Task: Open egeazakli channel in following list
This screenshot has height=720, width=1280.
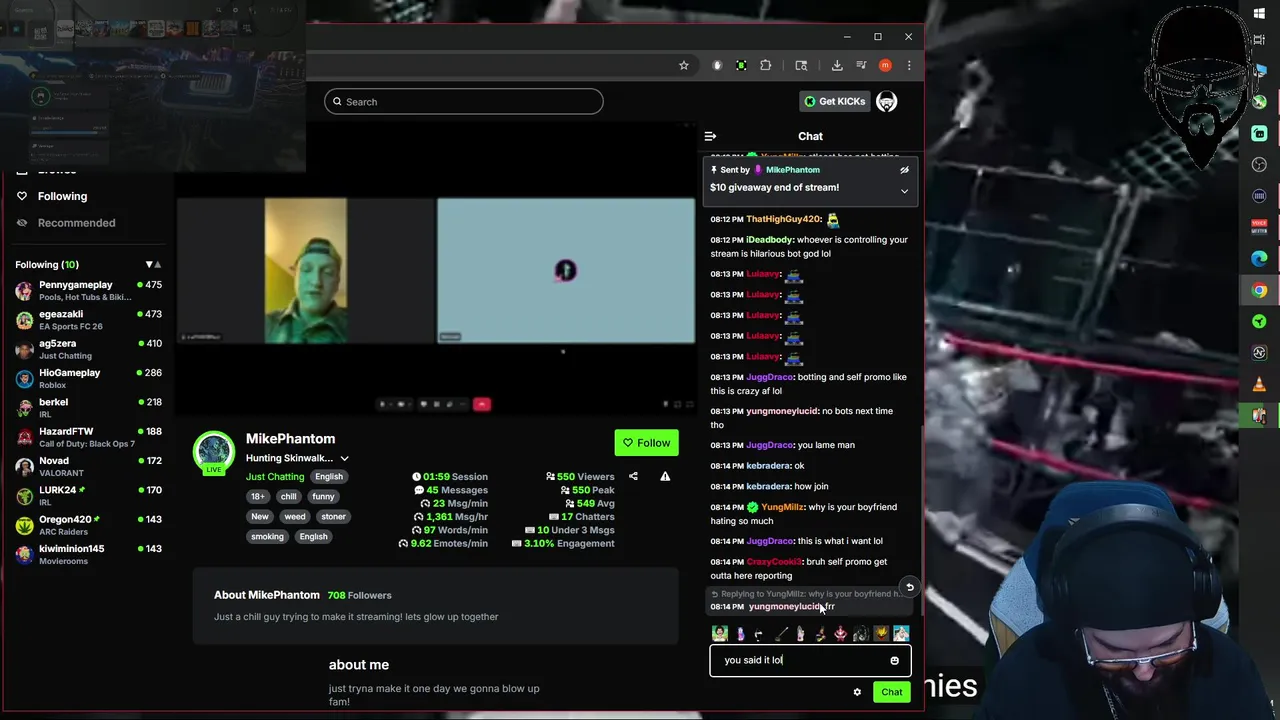Action: click(x=88, y=320)
